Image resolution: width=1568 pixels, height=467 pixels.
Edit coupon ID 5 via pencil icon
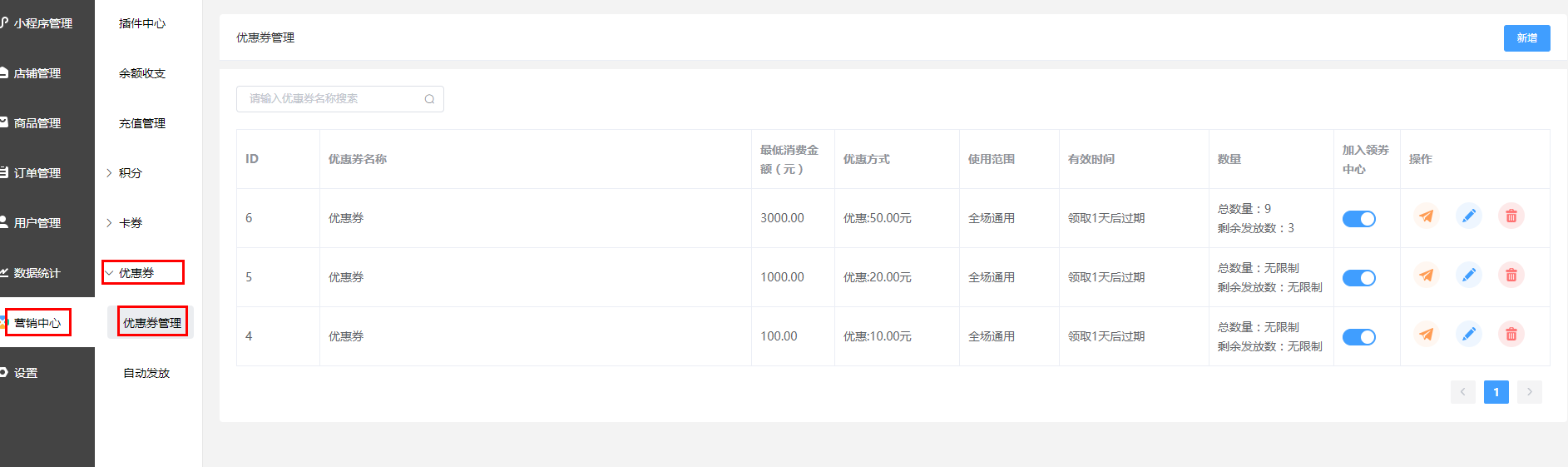(x=1469, y=276)
